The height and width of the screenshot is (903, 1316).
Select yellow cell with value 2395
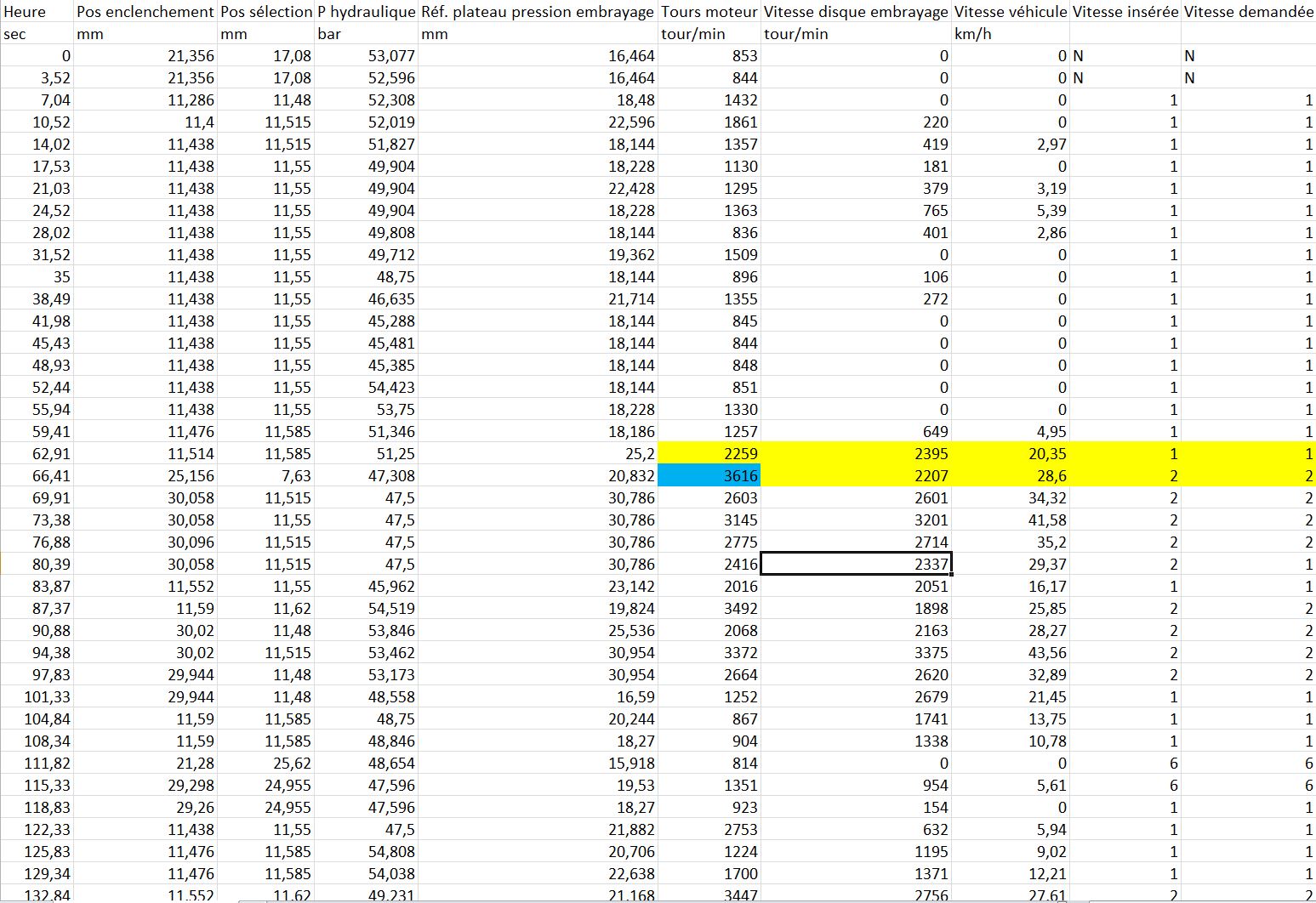856,453
